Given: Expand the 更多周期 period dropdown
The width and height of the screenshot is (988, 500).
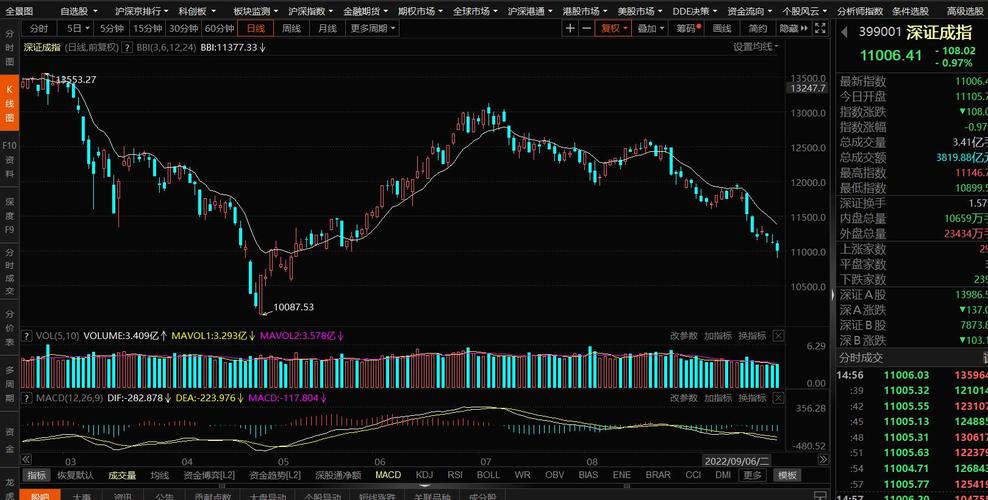Looking at the screenshot, I should coord(372,29).
